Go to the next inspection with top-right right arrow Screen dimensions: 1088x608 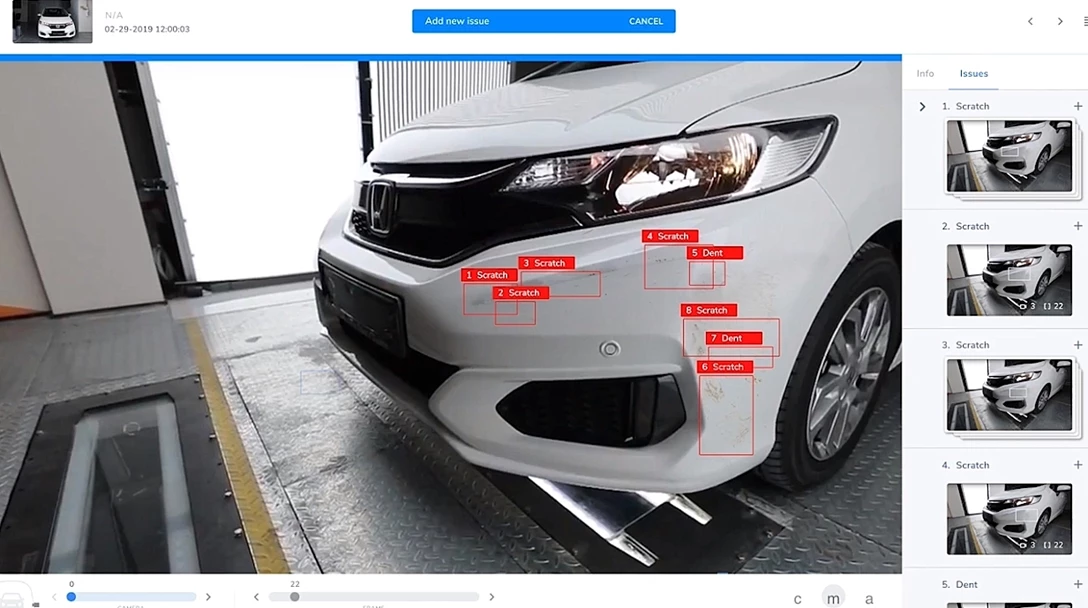1060,21
